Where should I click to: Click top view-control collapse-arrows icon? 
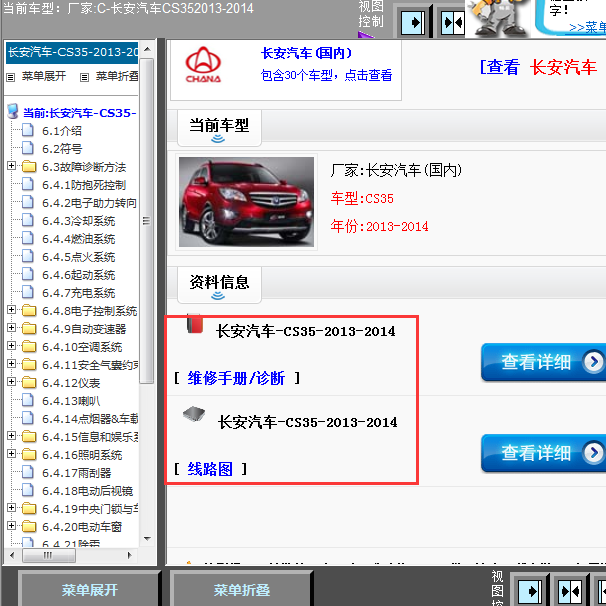[x=453, y=23]
